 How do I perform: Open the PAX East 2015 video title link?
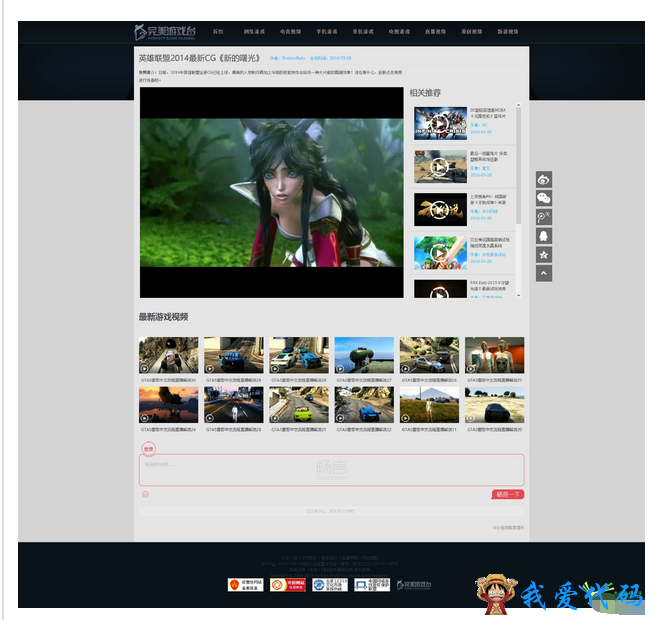tap(490, 286)
